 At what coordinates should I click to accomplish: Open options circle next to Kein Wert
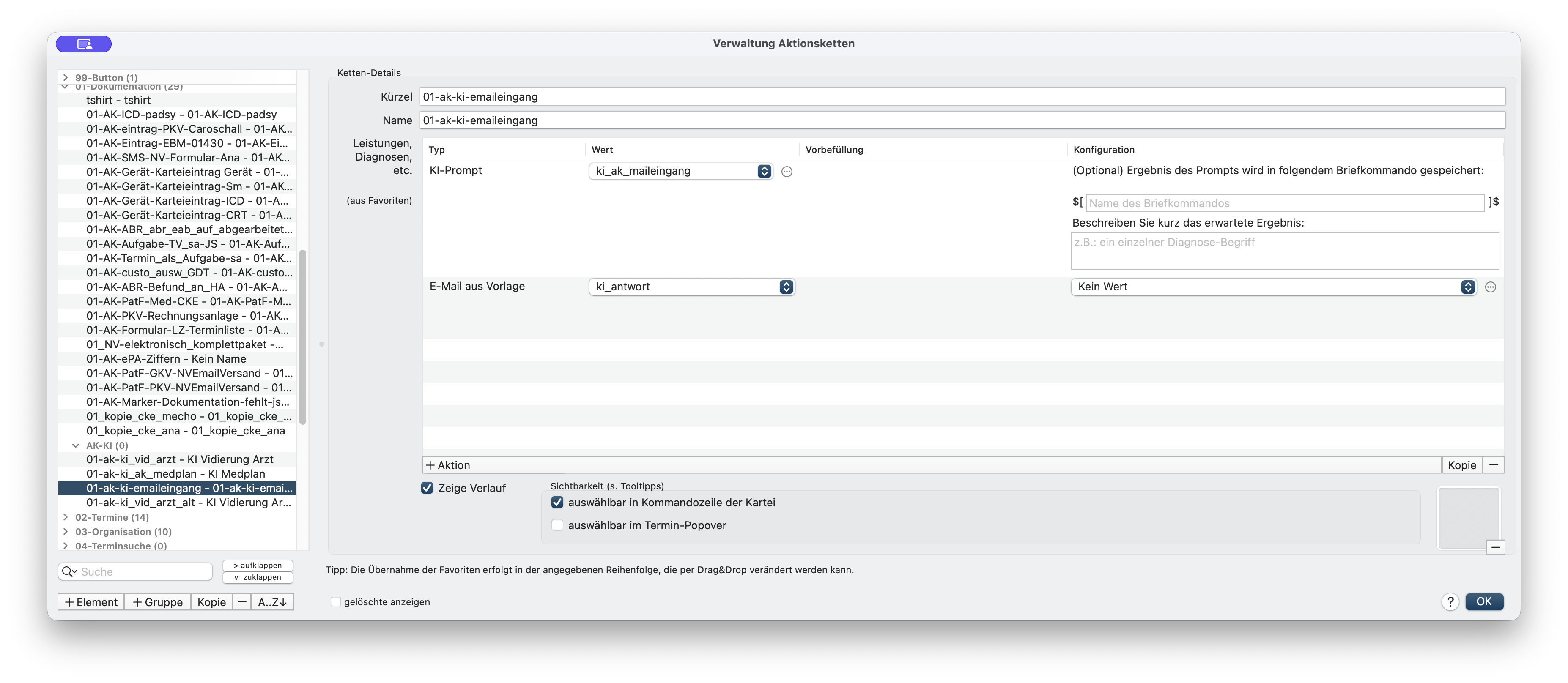point(1490,287)
